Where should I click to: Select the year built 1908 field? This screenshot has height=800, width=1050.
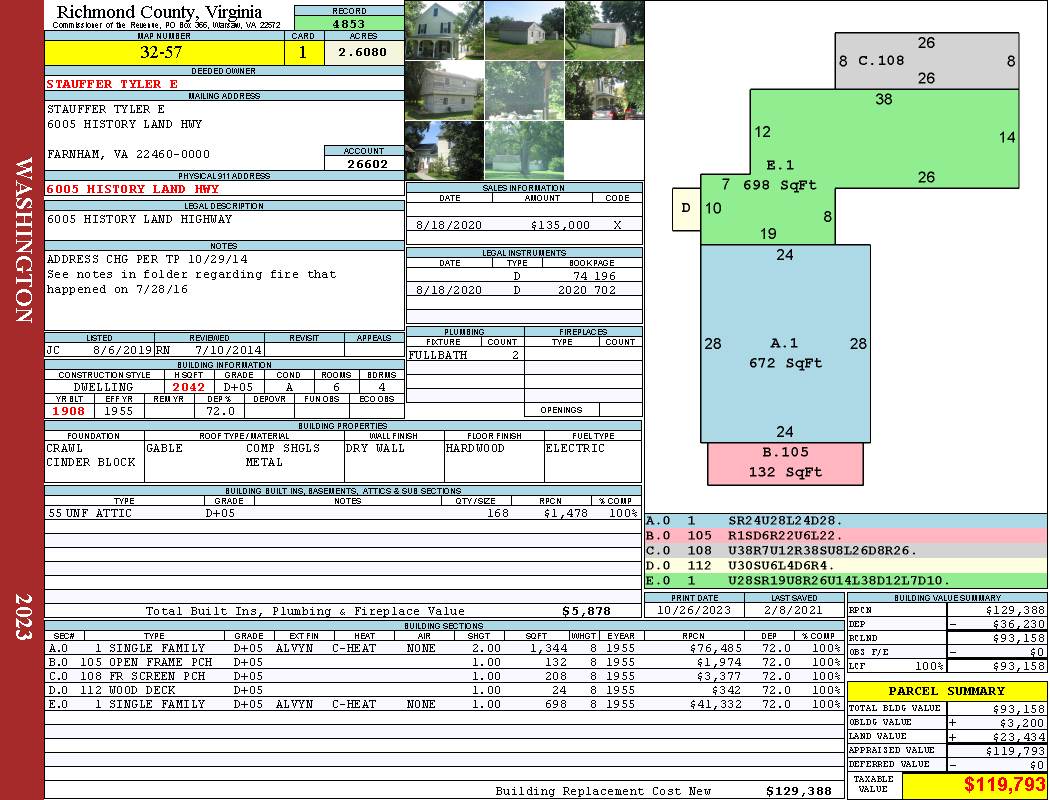tap(69, 411)
